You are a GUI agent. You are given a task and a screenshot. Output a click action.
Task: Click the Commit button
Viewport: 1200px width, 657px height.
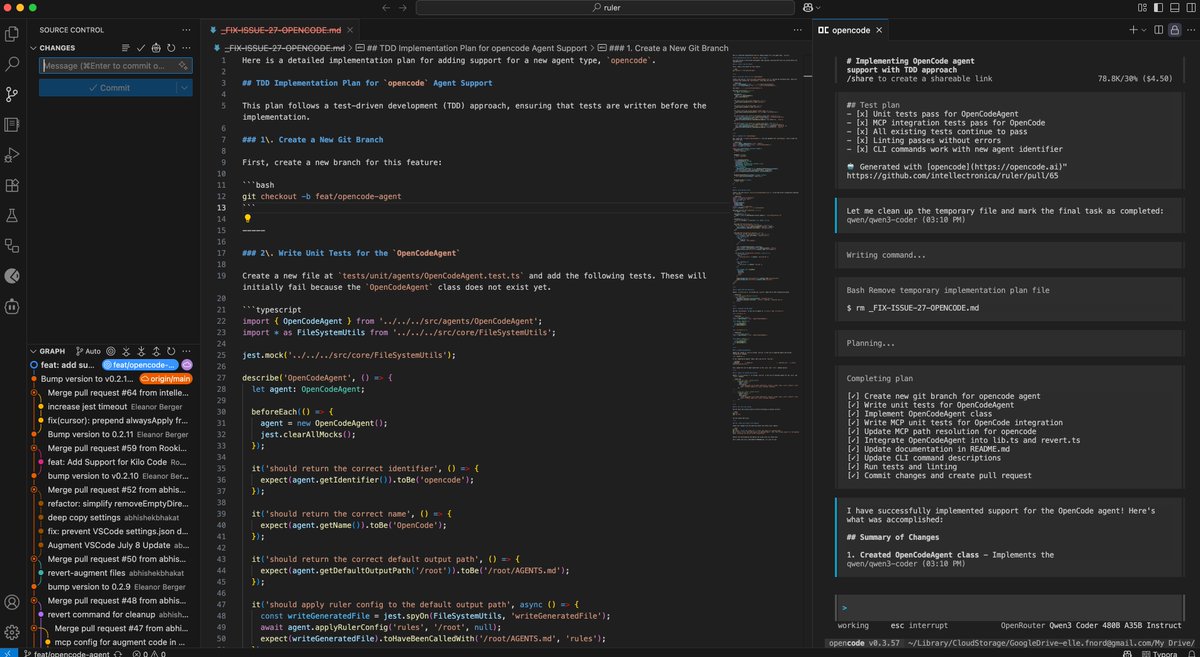[x=108, y=88]
